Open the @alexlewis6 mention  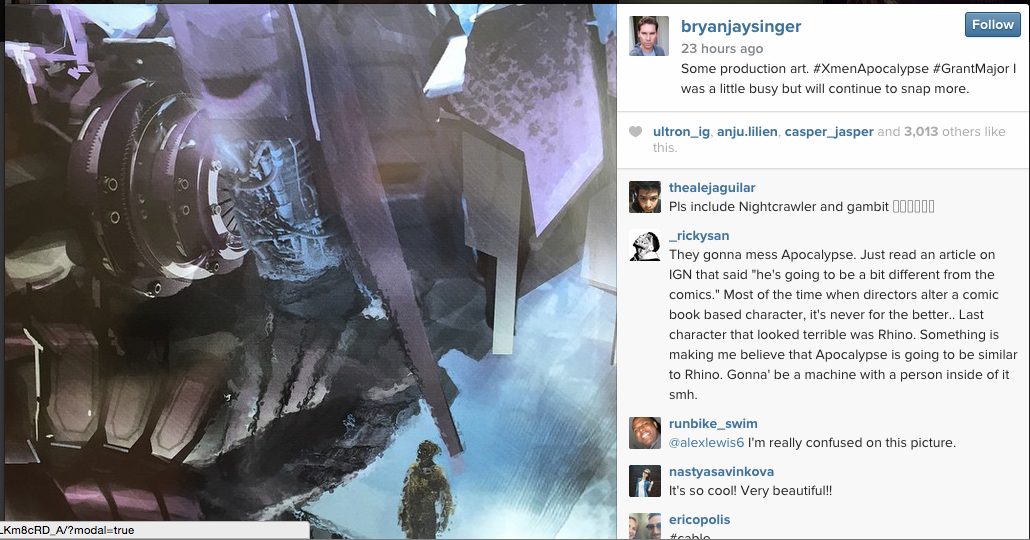coord(706,443)
